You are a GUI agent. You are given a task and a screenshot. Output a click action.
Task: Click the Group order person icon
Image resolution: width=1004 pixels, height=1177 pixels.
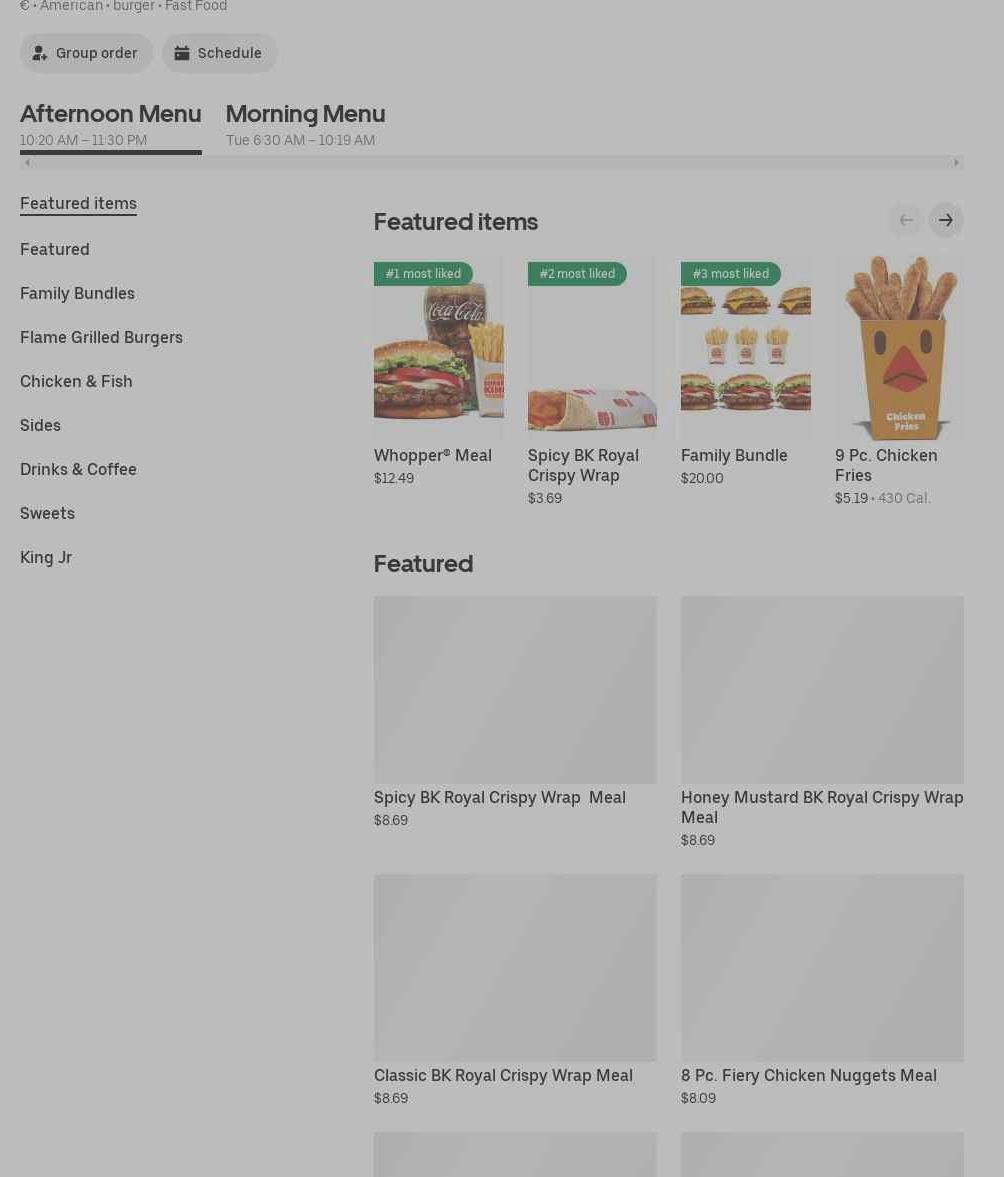[39, 53]
